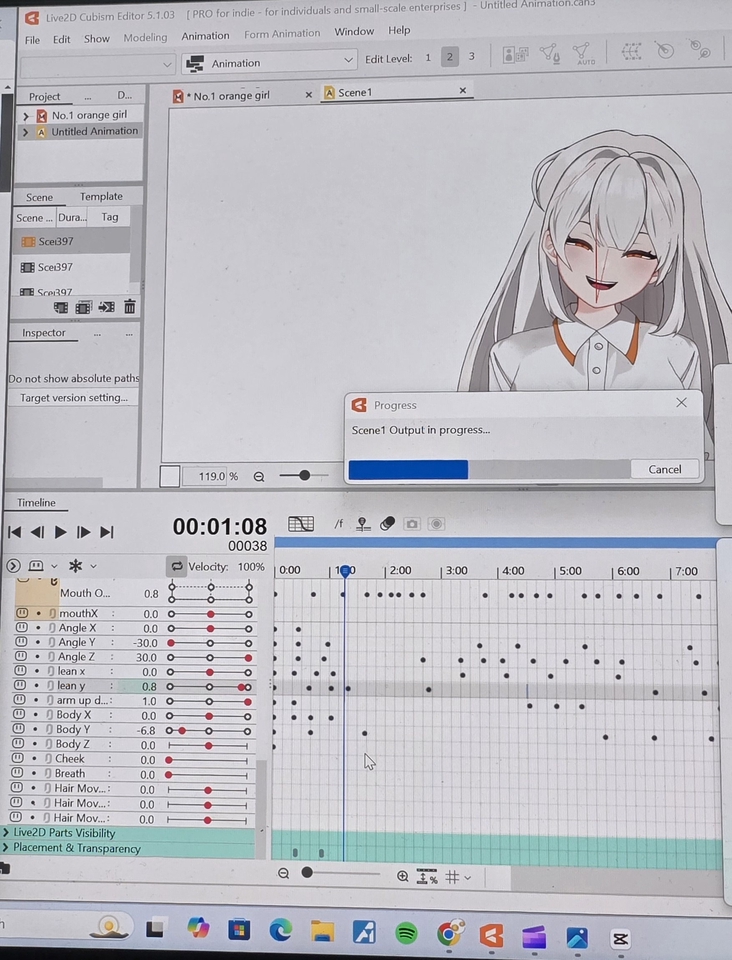732x960 pixels.
Task: Expand the Live2D Parts Visibility group
Action: coord(7,833)
